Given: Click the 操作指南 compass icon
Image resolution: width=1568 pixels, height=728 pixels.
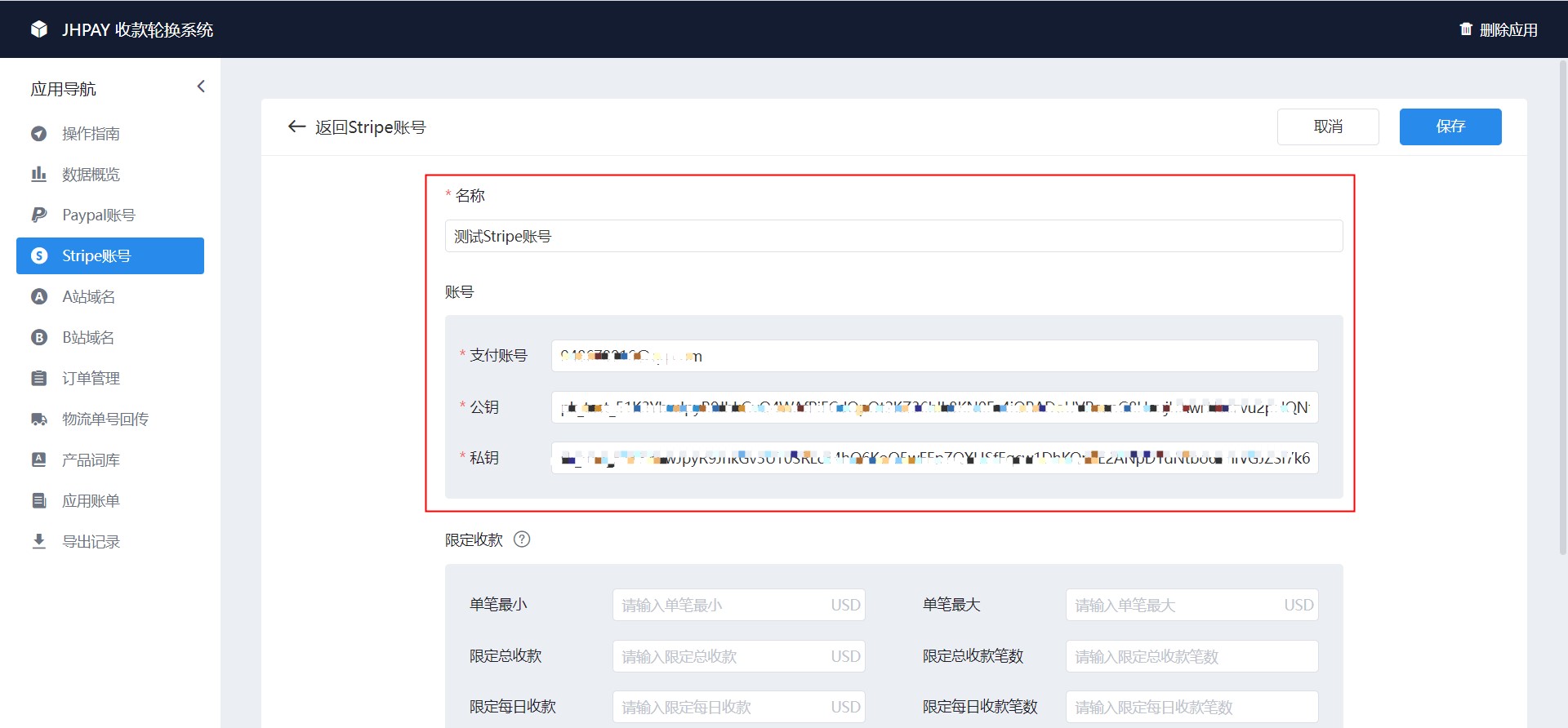Looking at the screenshot, I should tap(38, 134).
